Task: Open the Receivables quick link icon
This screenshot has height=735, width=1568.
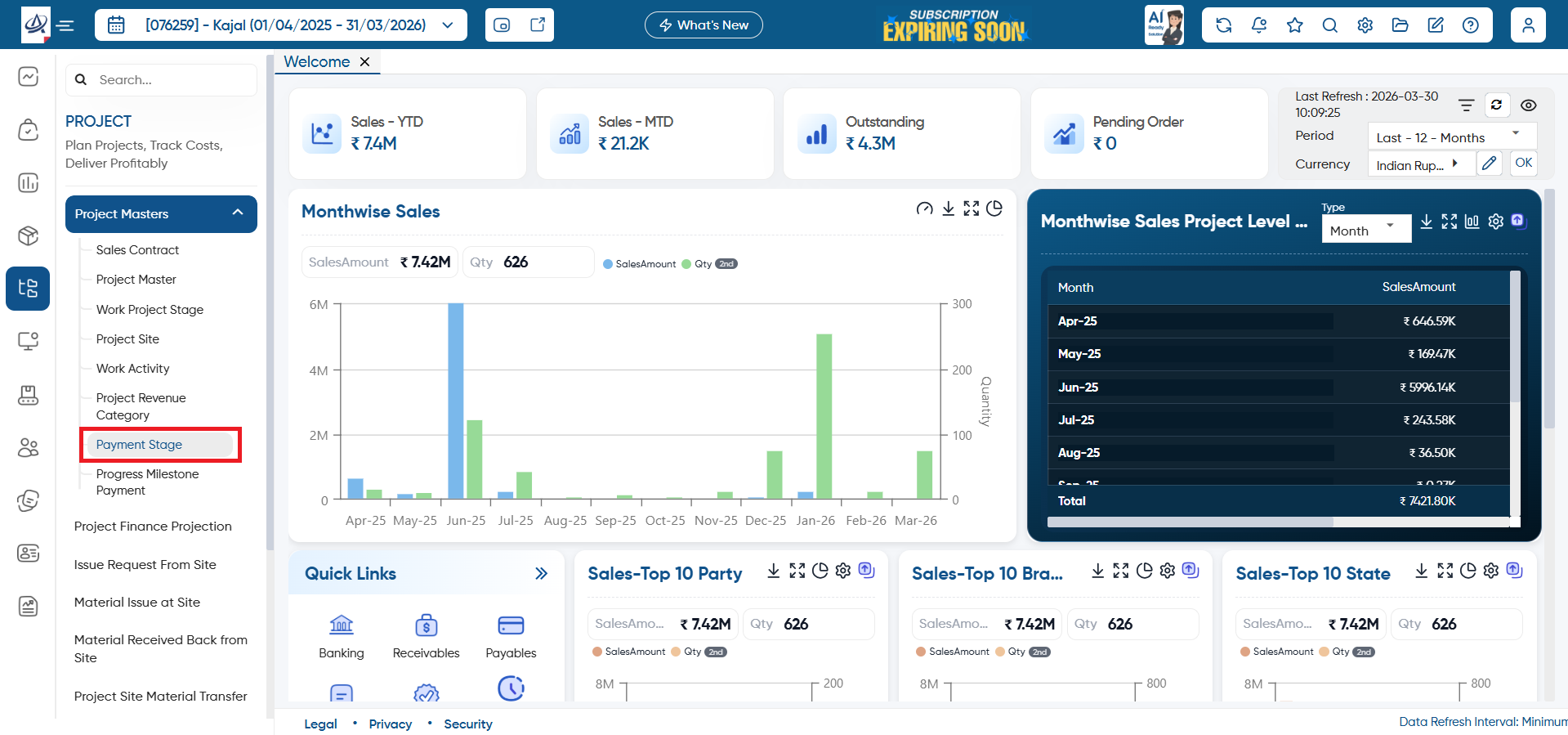Action: [x=426, y=625]
